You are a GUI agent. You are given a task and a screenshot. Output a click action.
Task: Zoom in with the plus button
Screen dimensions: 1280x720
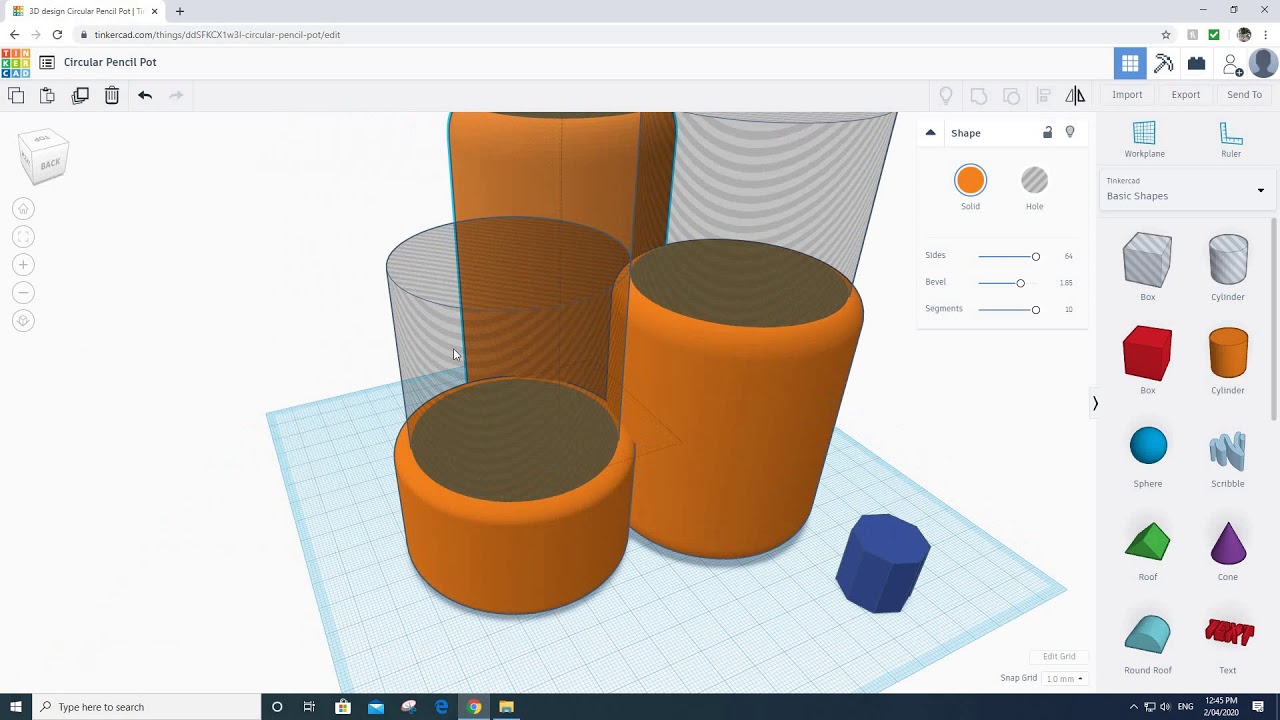[x=23, y=264]
